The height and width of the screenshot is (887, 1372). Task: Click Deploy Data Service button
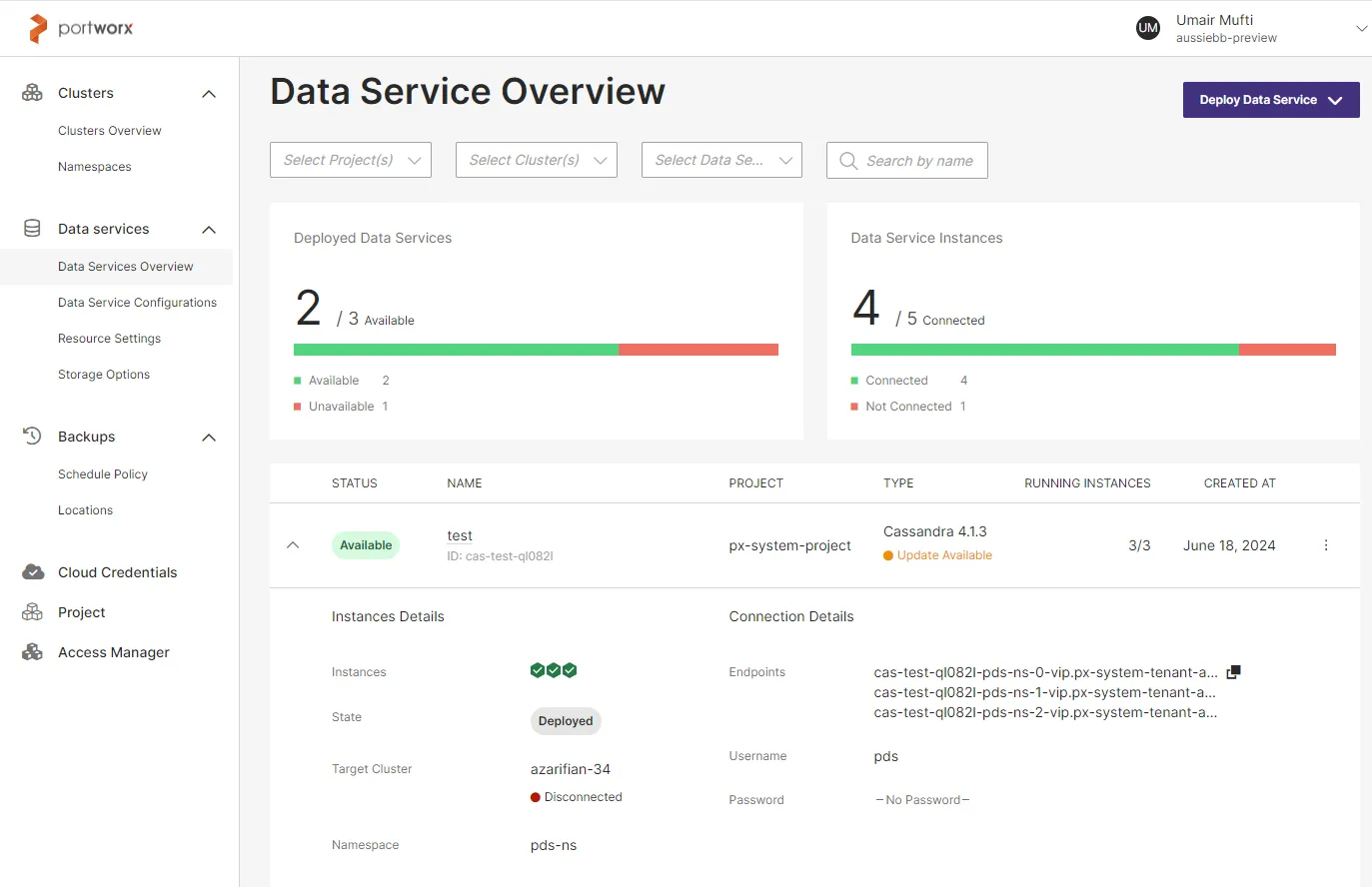pos(1271,100)
